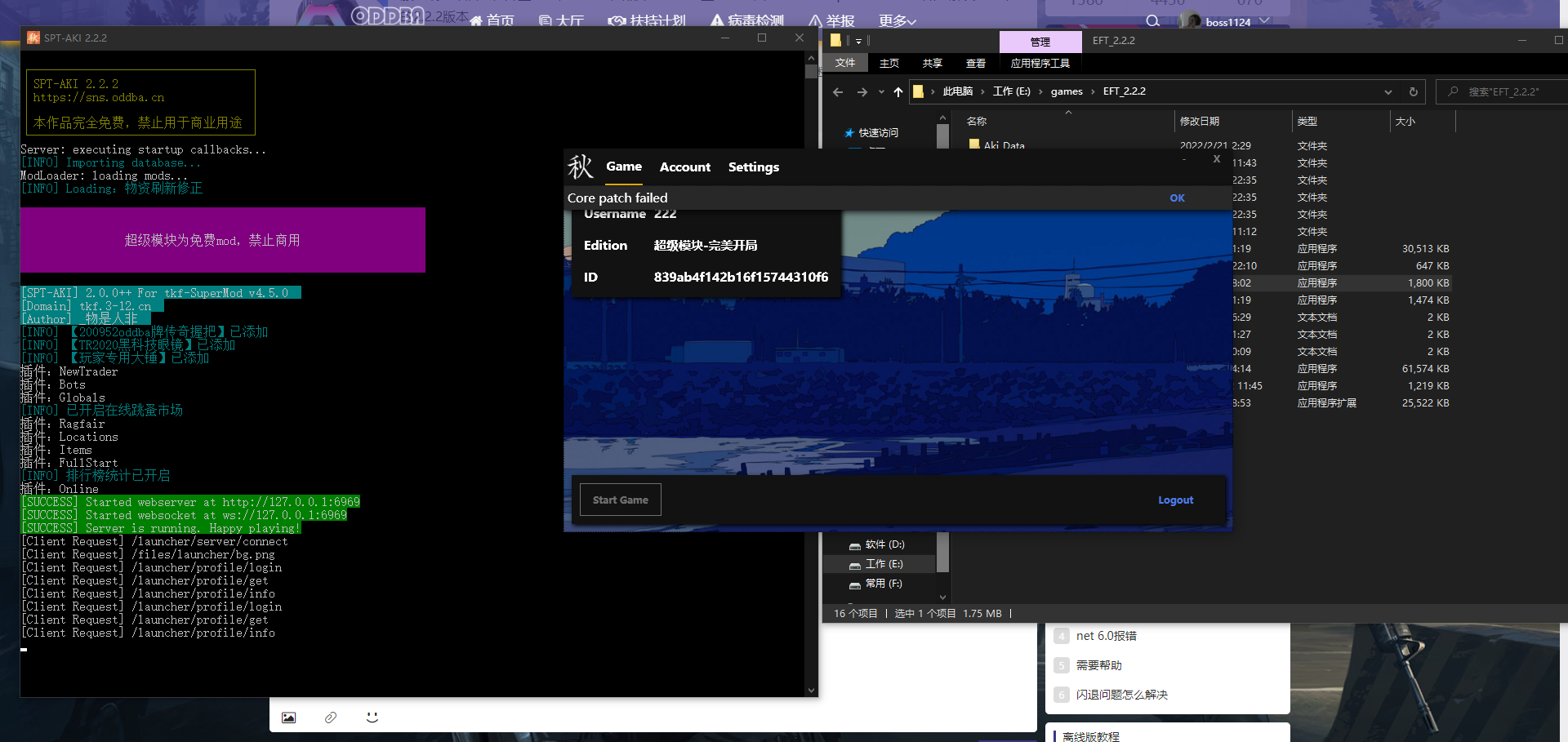The width and height of the screenshot is (1568, 742).
Task: Open the 文件 menu in File Explorer
Action: [845, 63]
